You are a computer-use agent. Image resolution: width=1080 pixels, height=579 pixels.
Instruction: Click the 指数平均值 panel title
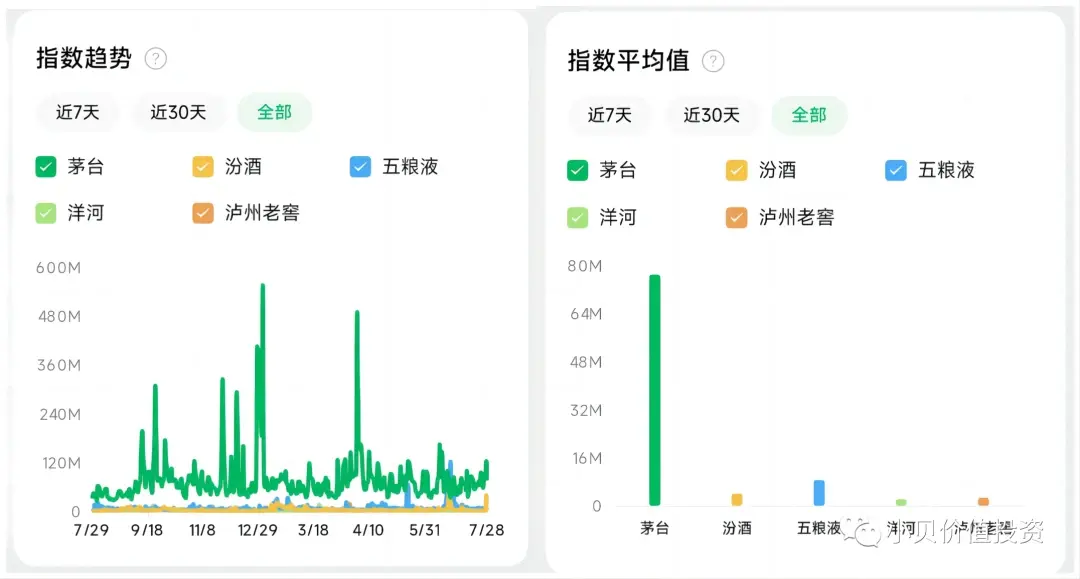[x=628, y=61]
